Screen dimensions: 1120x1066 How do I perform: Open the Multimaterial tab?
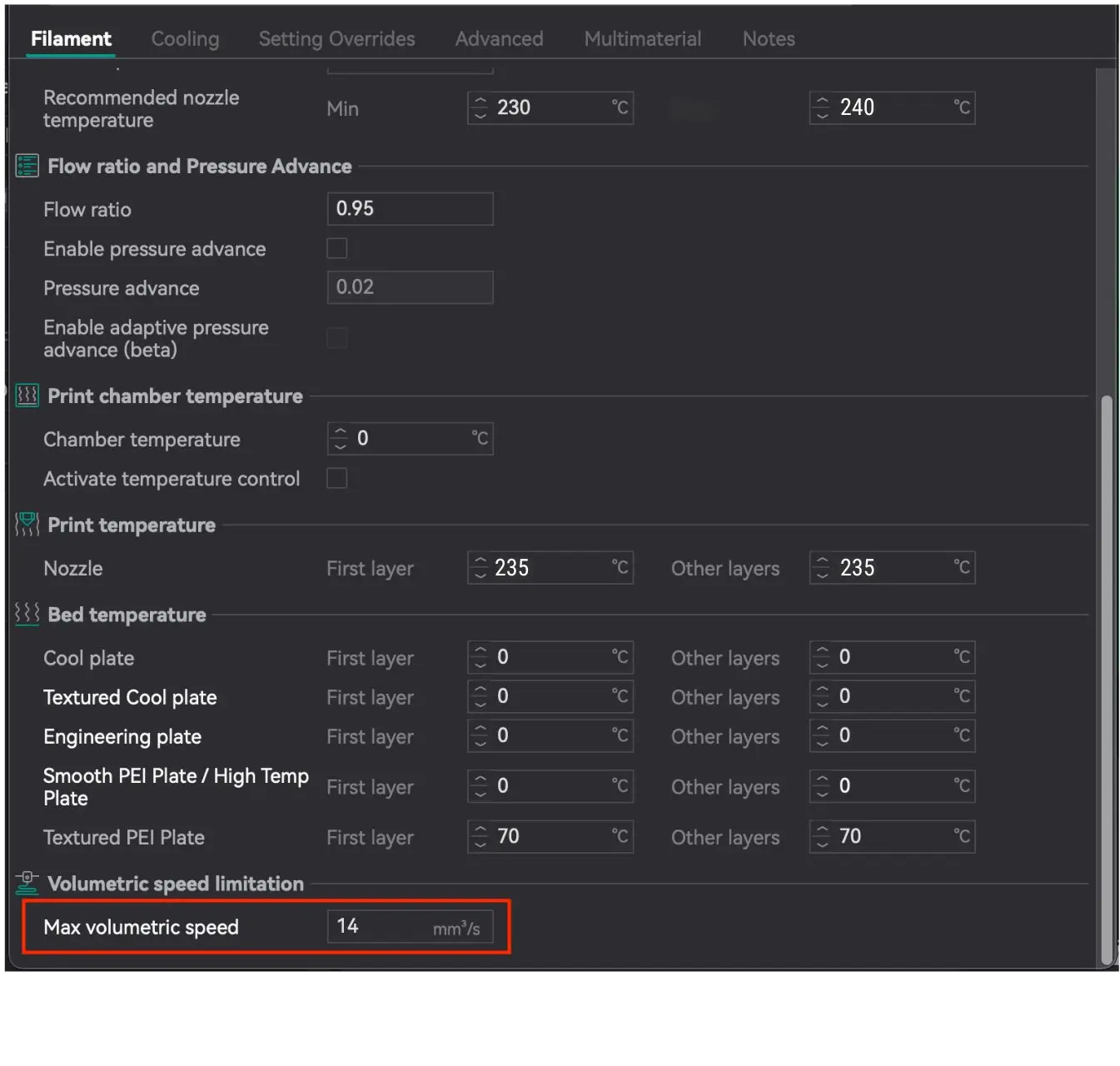[x=642, y=39]
